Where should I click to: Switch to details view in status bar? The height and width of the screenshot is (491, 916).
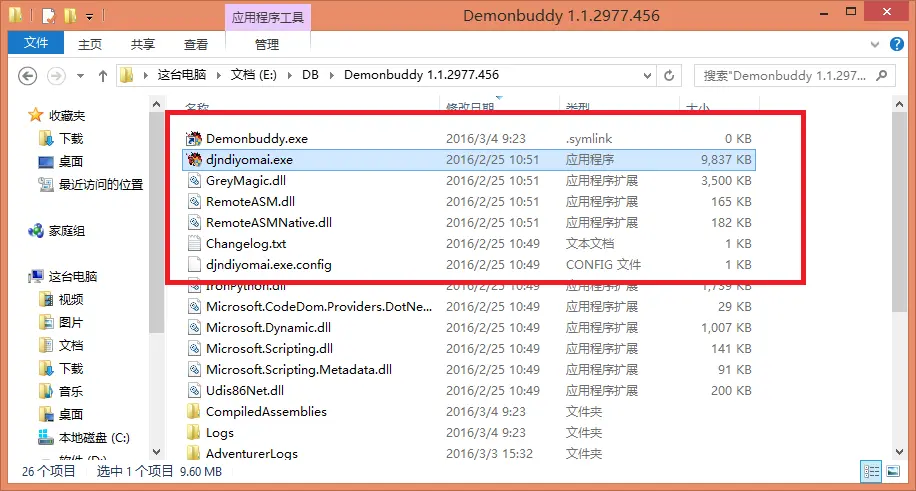click(871, 470)
